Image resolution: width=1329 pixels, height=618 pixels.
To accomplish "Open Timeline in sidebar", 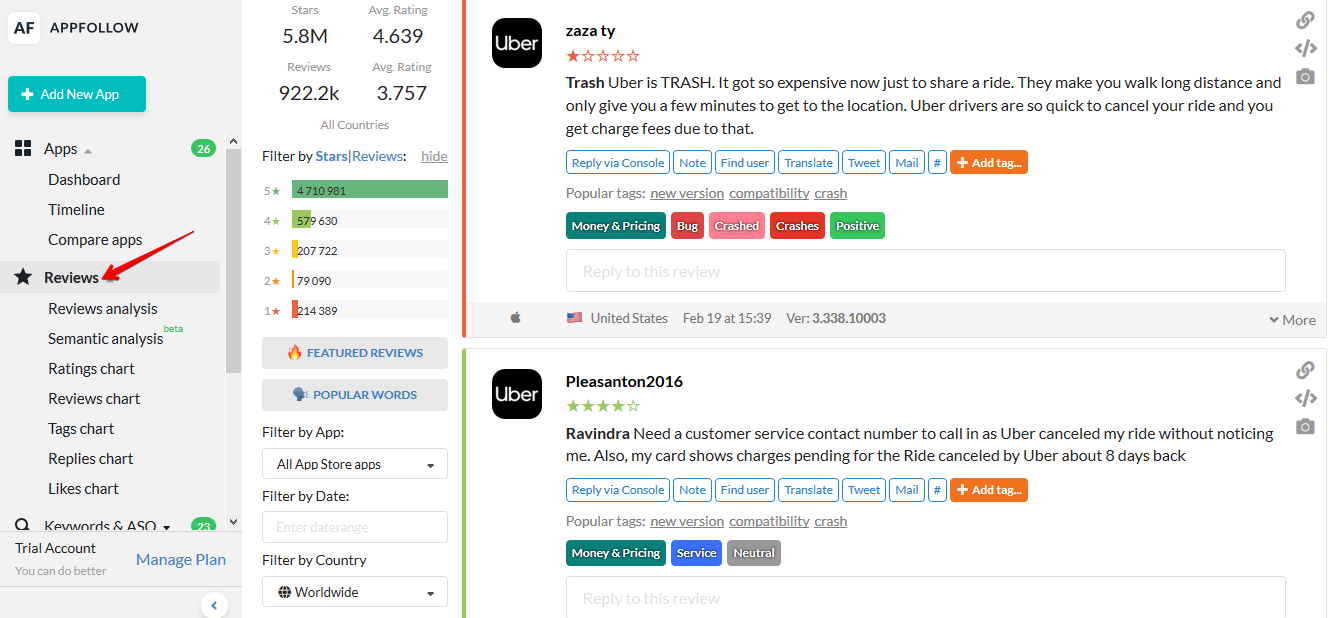I will tap(76, 210).
